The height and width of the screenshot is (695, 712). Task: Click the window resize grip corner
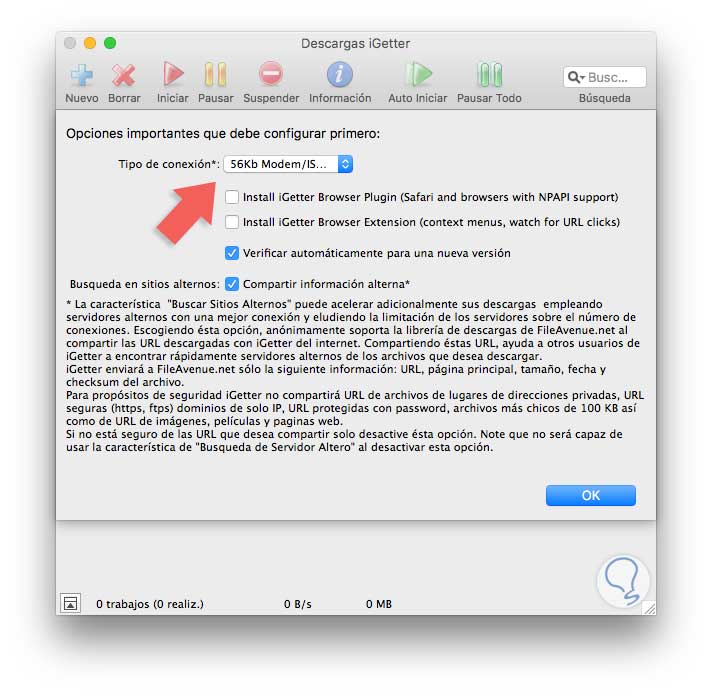[x=649, y=608]
